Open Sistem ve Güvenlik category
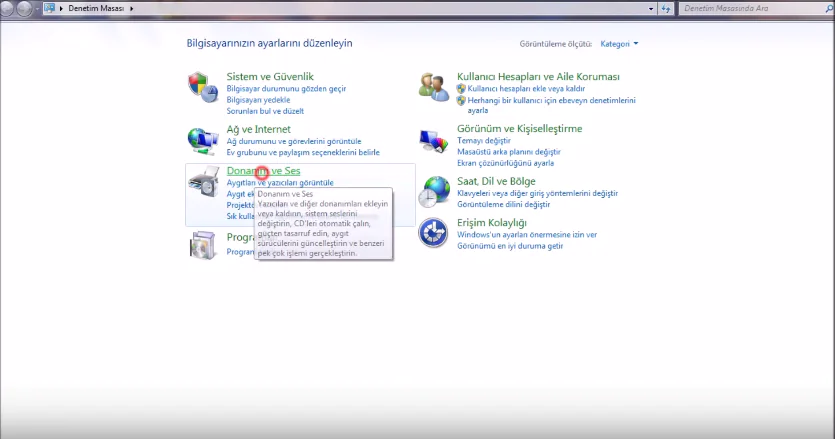The image size is (835, 439). point(270,77)
